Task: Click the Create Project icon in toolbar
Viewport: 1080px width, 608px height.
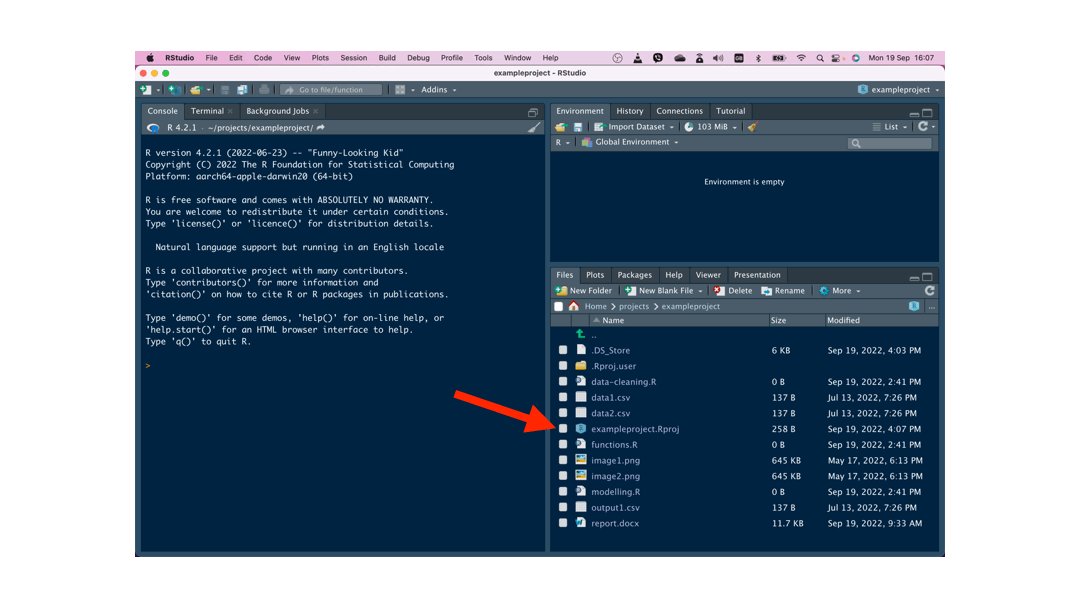Action: [175, 90]
